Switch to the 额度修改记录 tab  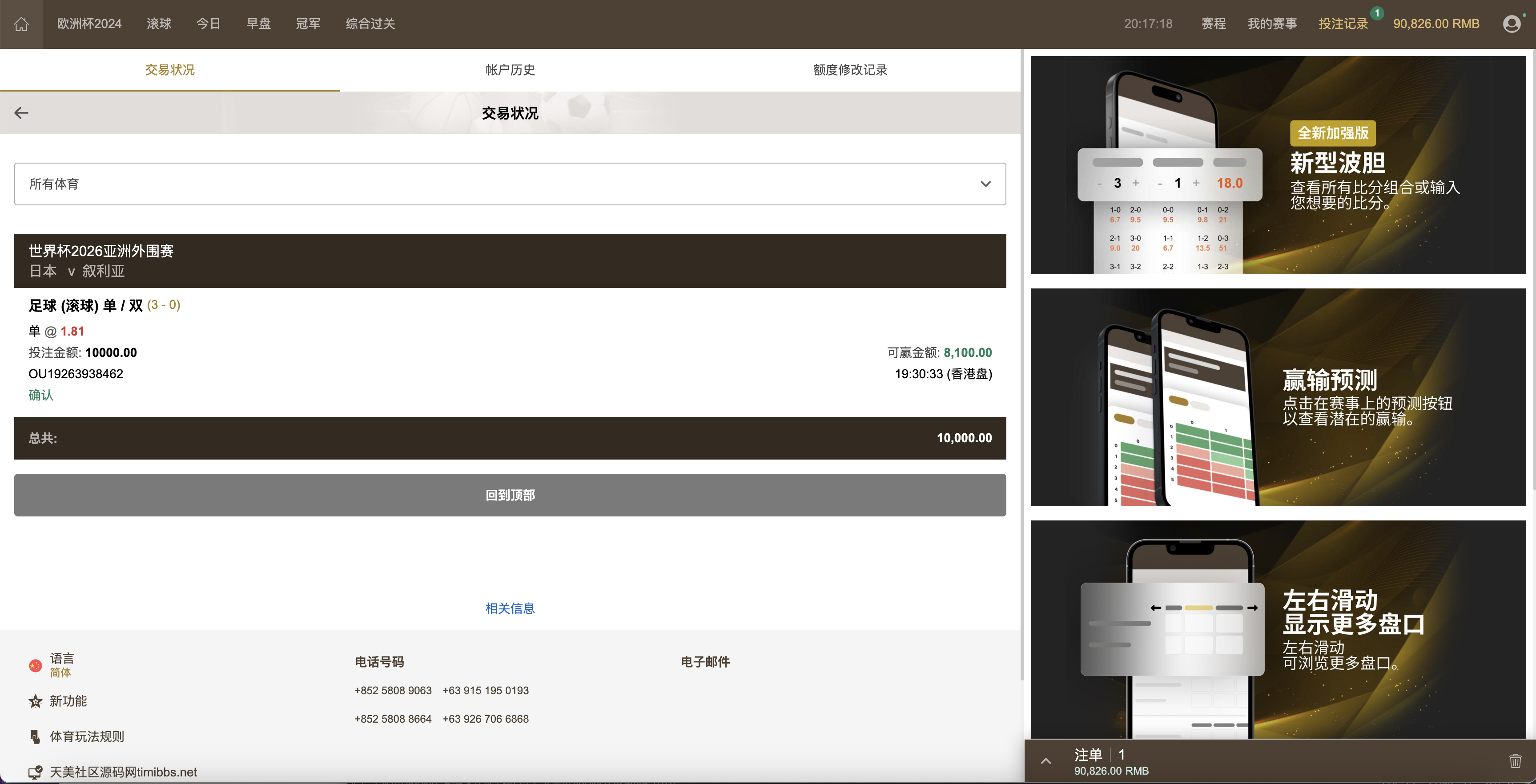[x=849, y=70]
